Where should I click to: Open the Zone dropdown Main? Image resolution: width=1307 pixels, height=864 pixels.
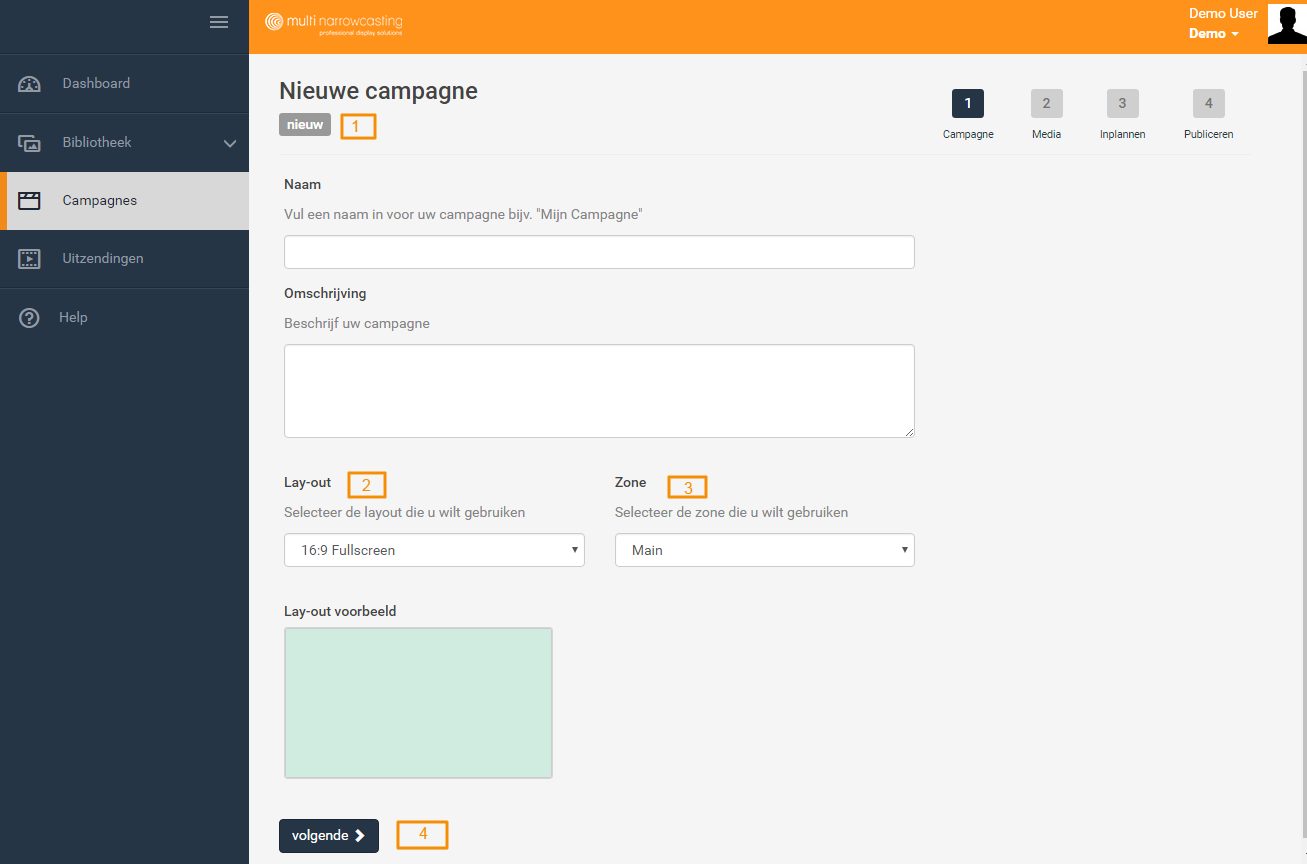click(x=765, y=550)
